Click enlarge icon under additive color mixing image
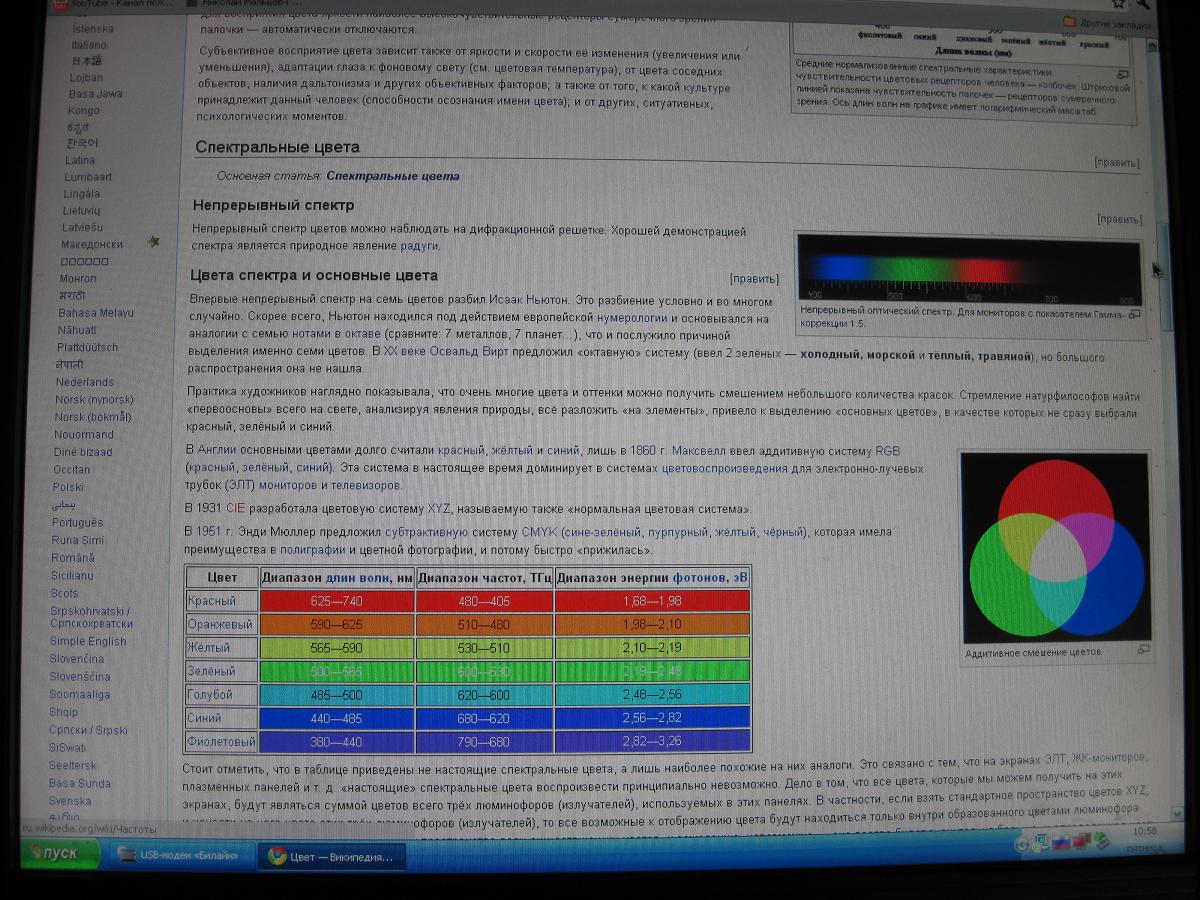 (x=1143, y=650)
